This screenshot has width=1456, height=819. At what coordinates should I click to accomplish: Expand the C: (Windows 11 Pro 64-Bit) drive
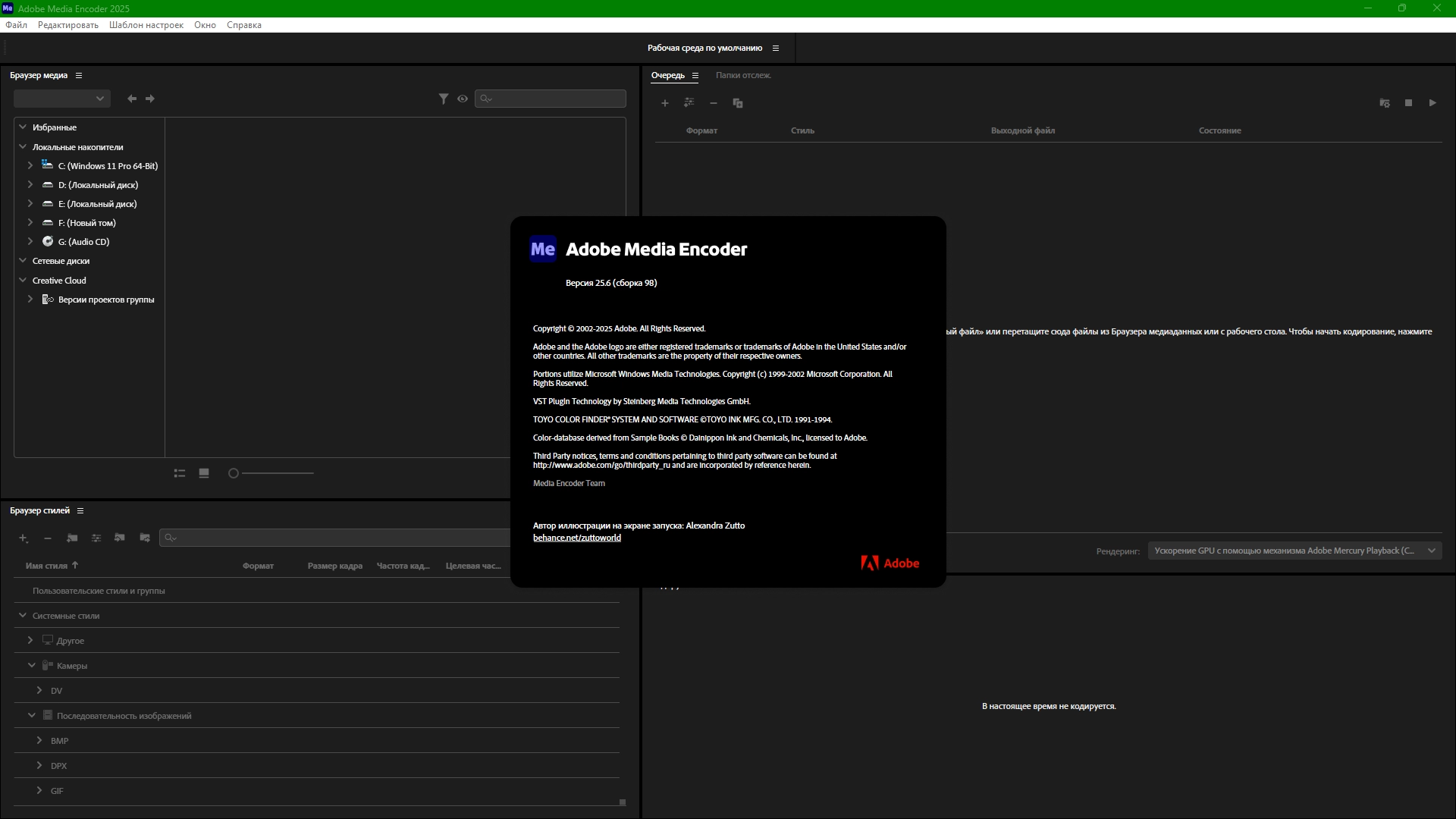click(x=30, y=165)
